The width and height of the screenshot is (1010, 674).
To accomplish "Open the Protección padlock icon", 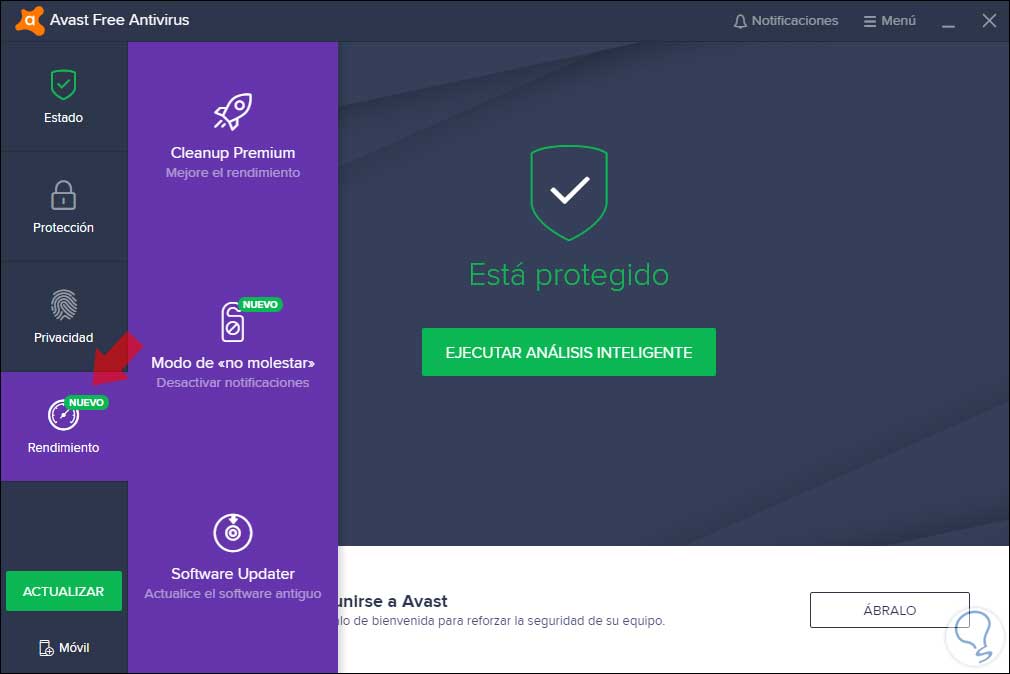I will pos(63,195).
